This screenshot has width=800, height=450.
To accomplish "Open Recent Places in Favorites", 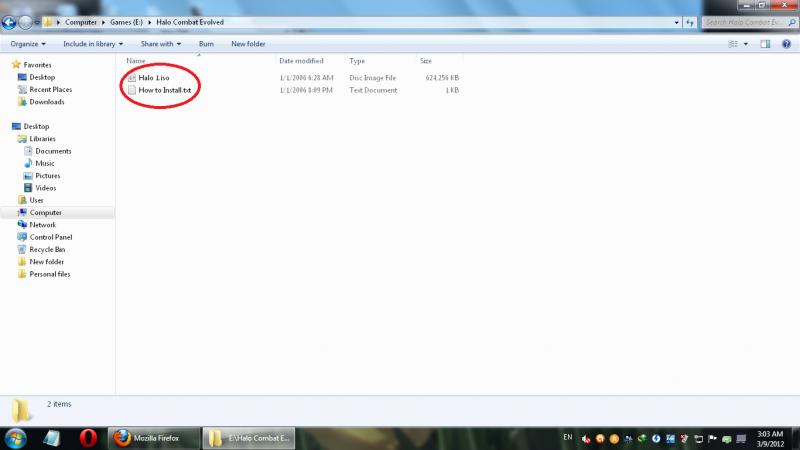I will pos(51,89).
